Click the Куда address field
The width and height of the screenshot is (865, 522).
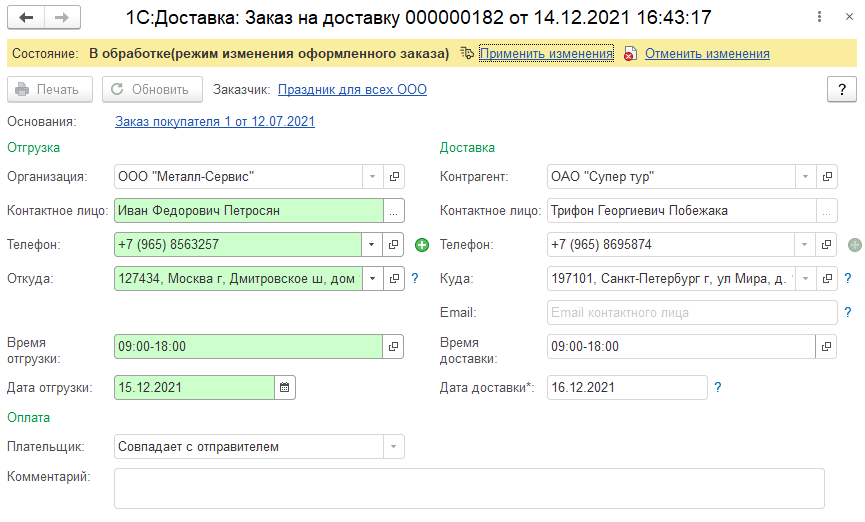coord(671,279)
